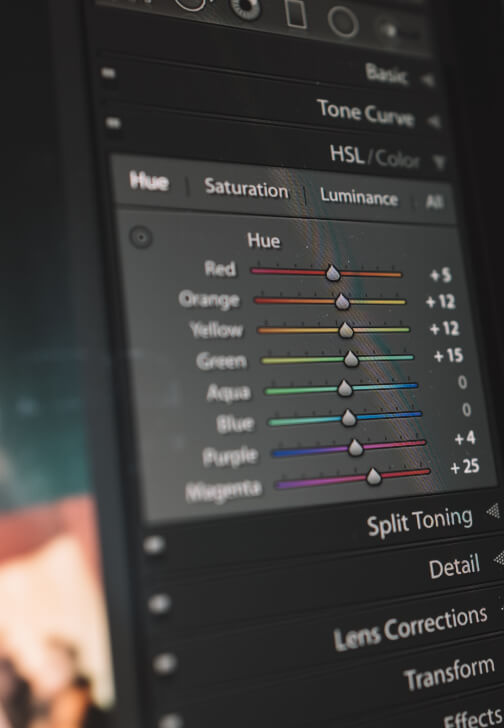Open the Transform panel header

(x=450, y=674)
